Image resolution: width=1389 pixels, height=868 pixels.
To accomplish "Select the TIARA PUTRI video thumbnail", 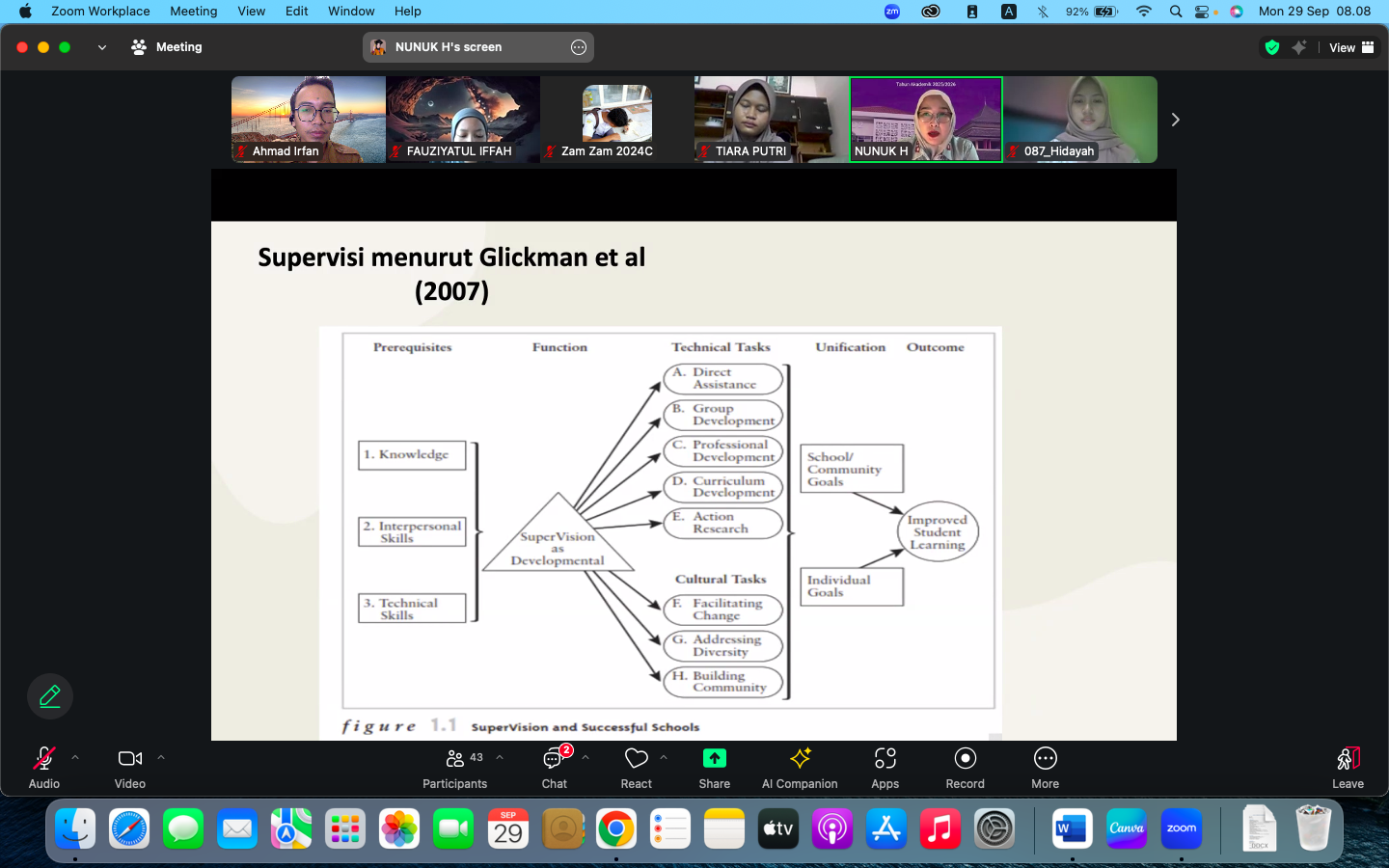I will [771, 120].
